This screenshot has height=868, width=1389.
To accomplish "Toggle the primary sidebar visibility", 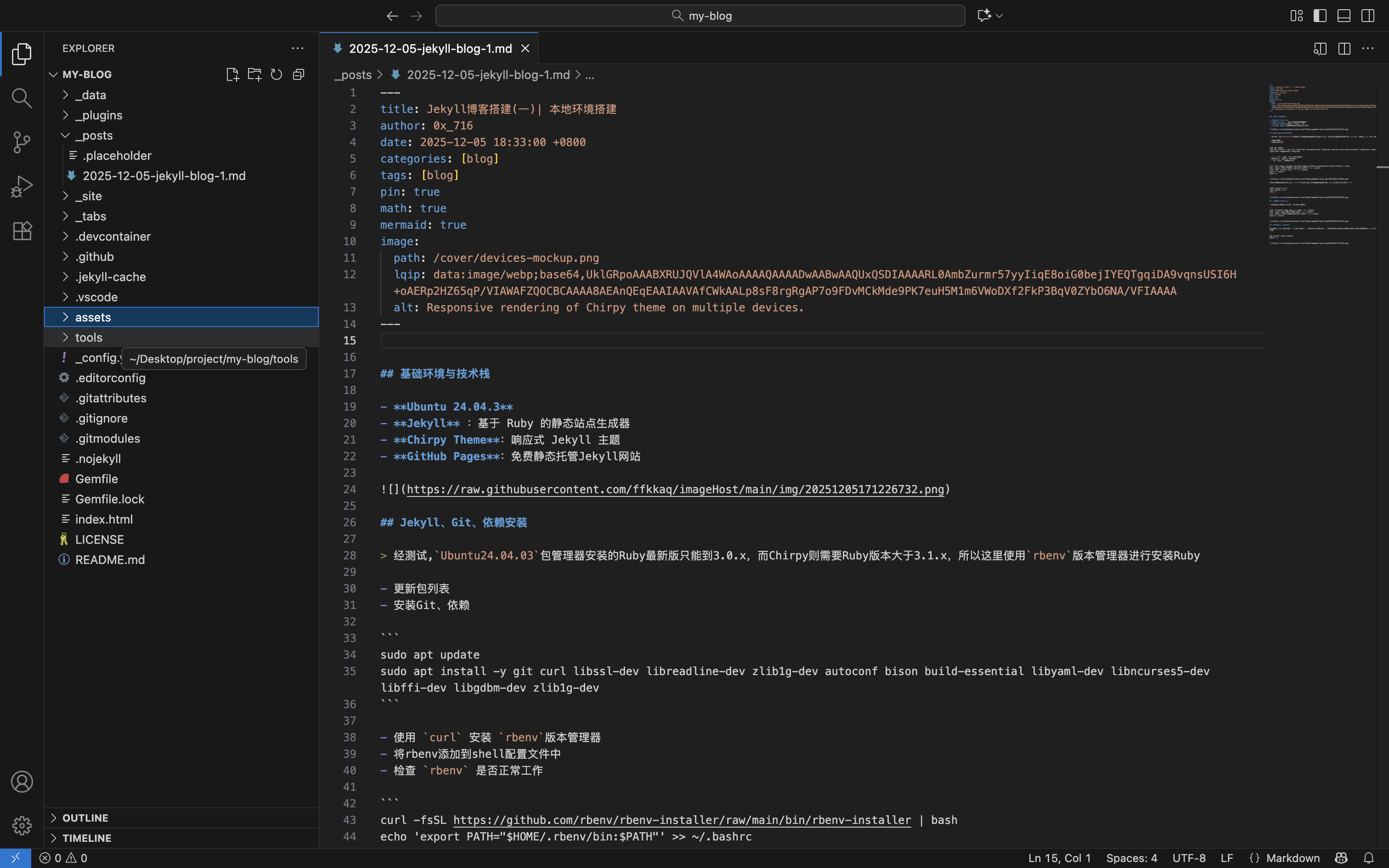I will coord(1319,16).
